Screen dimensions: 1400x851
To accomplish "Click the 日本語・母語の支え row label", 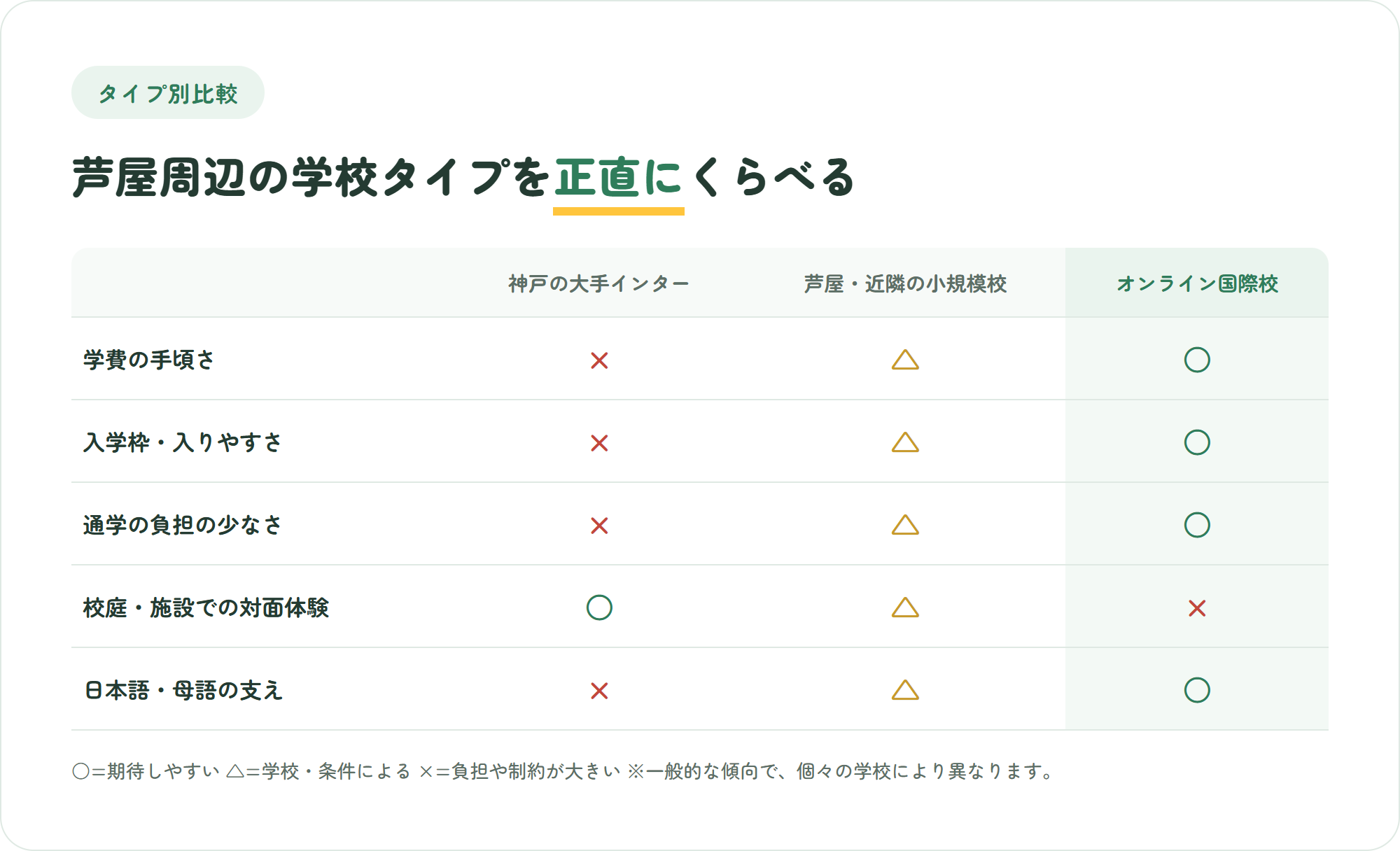I will click(183, 690).
